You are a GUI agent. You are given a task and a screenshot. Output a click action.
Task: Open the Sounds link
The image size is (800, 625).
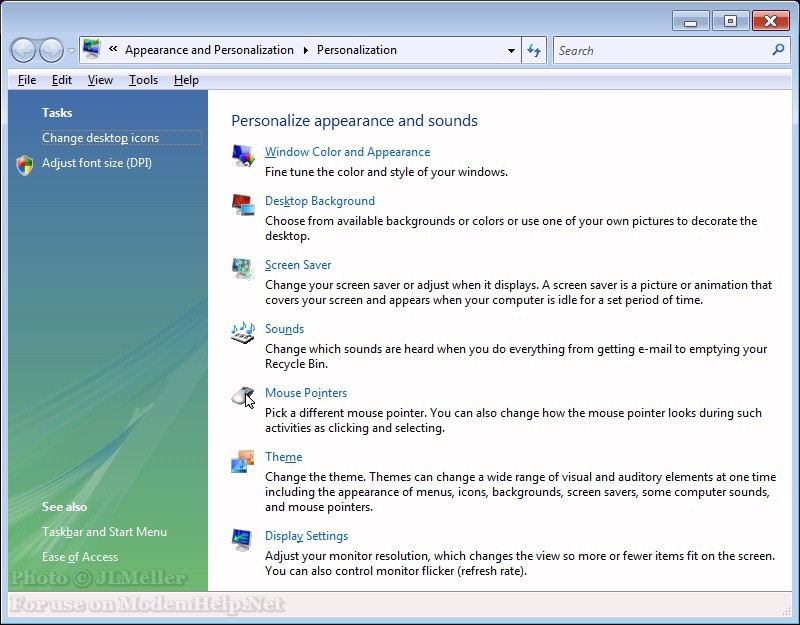(284, 329)
